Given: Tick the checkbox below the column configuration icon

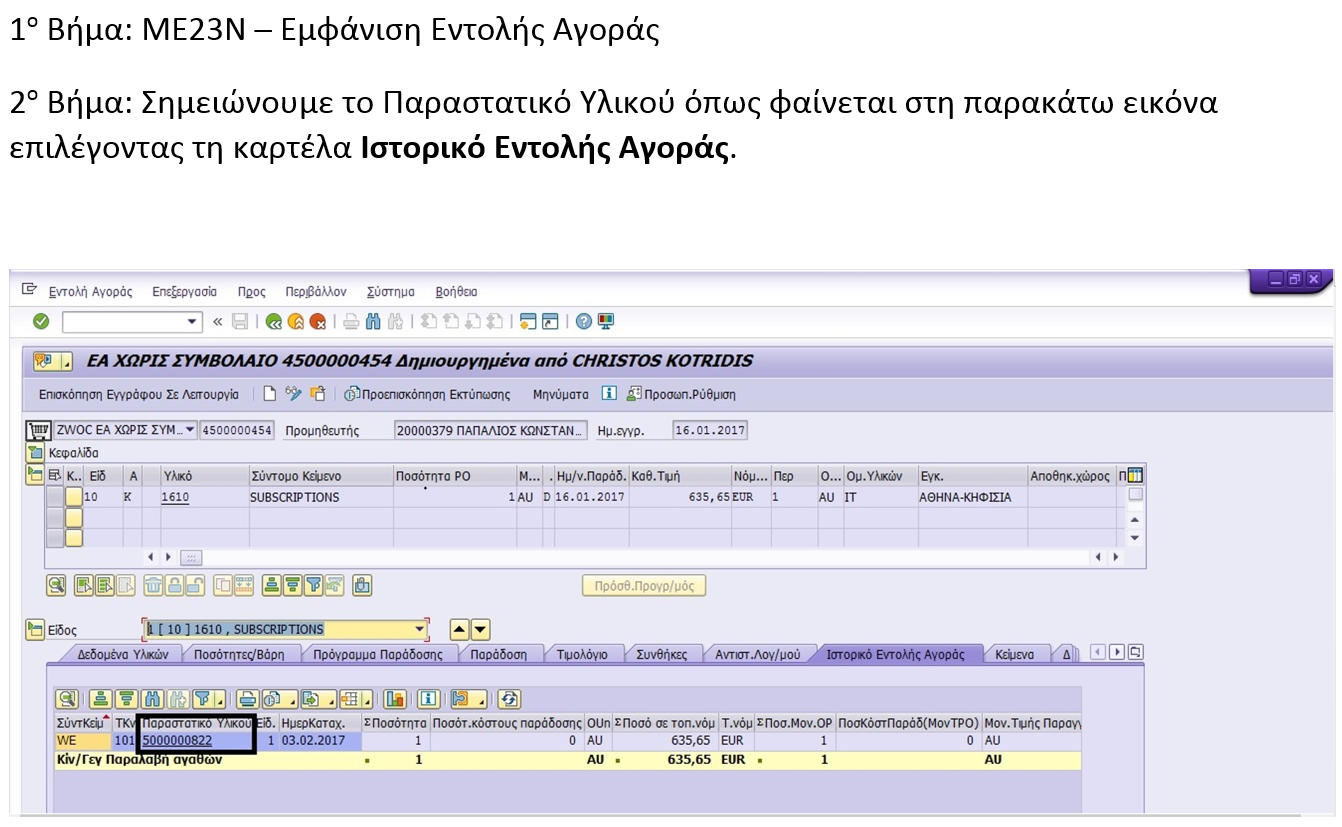Looking at the screenshot, I should tap(1135, 494).
